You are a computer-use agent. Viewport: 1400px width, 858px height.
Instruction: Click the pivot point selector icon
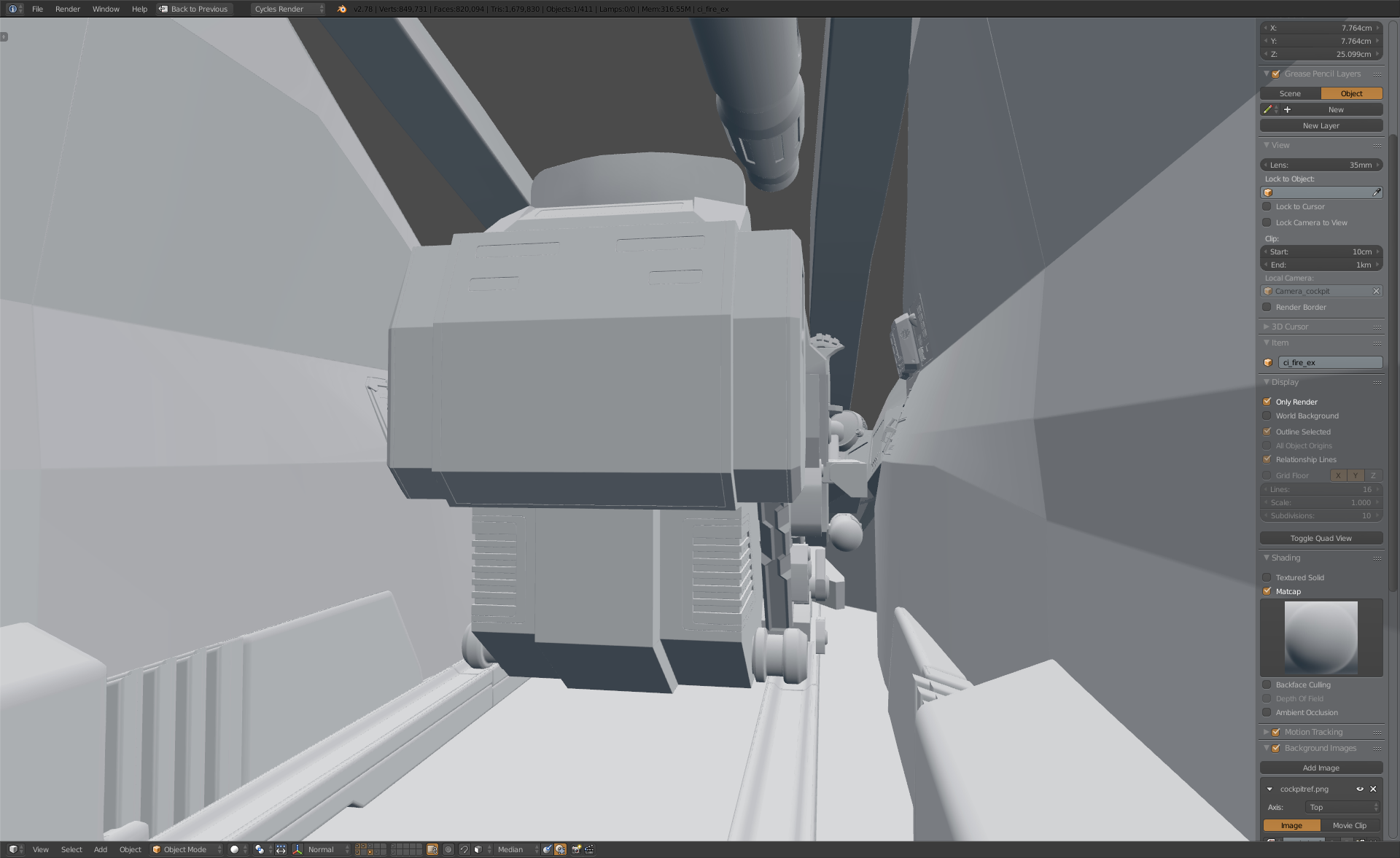coord(260,849)
